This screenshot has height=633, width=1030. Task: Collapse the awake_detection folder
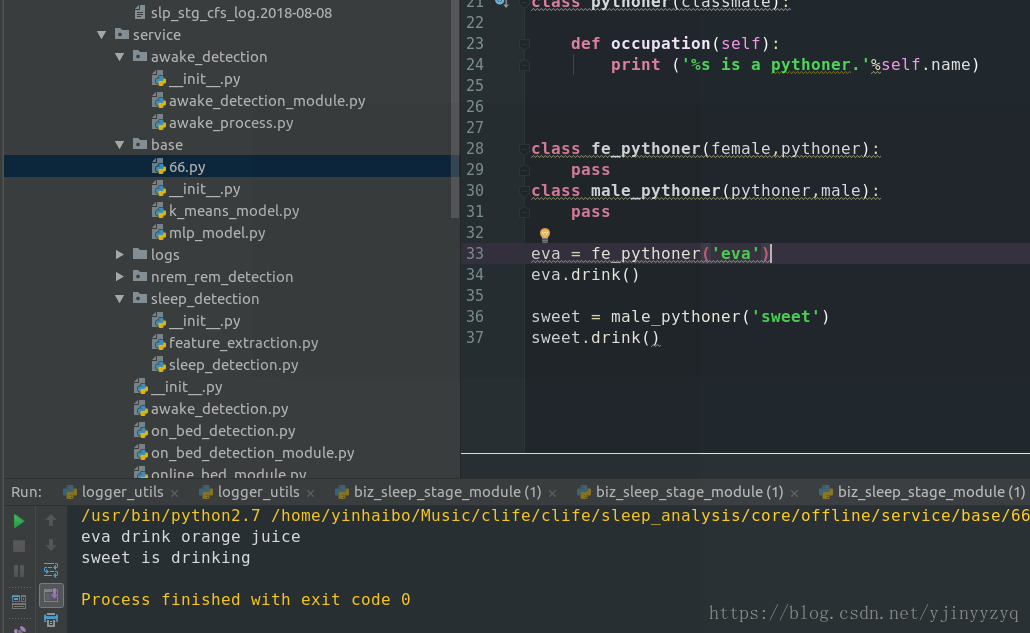pos(120,57)
